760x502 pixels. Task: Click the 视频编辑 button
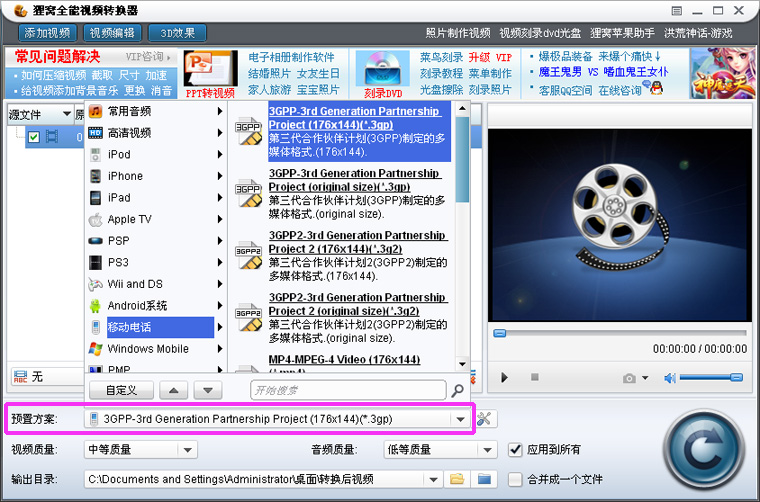pyautogui.click(x=112, y=33)
